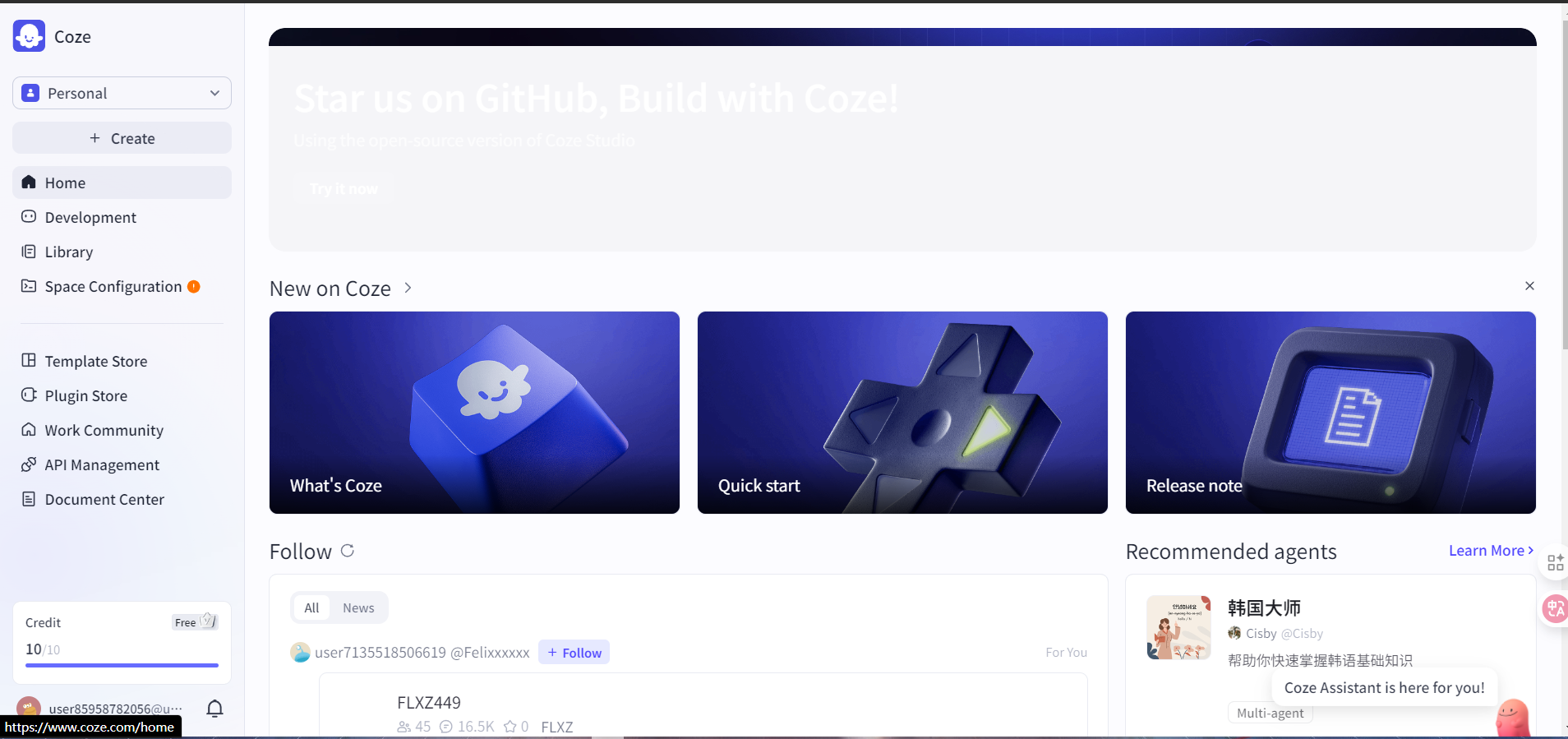Open the apps grid icon on right edge
The image size is (1568, 739).
pos(1555,562)
